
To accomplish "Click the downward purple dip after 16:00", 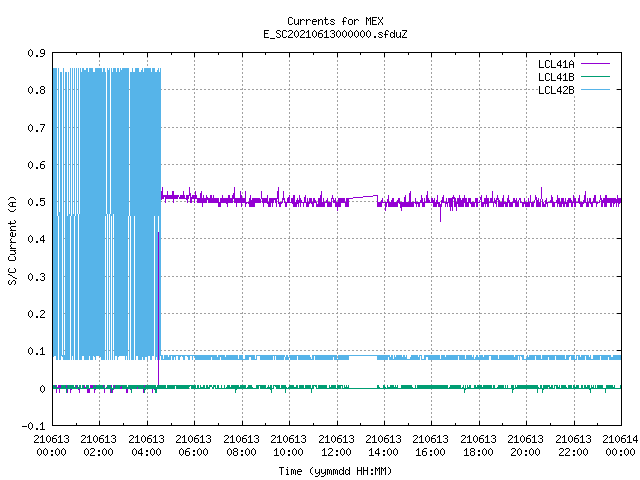I will 440,213.
